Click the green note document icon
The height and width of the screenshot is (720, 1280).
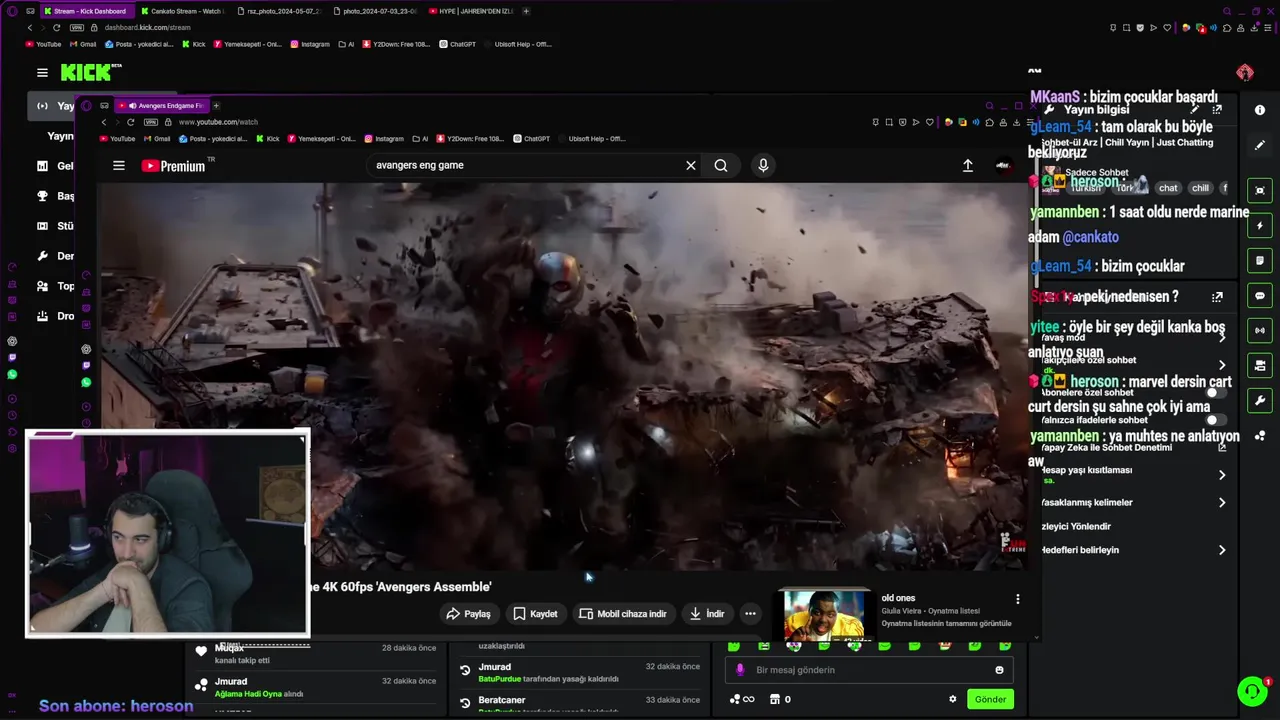click(1260, 261)
